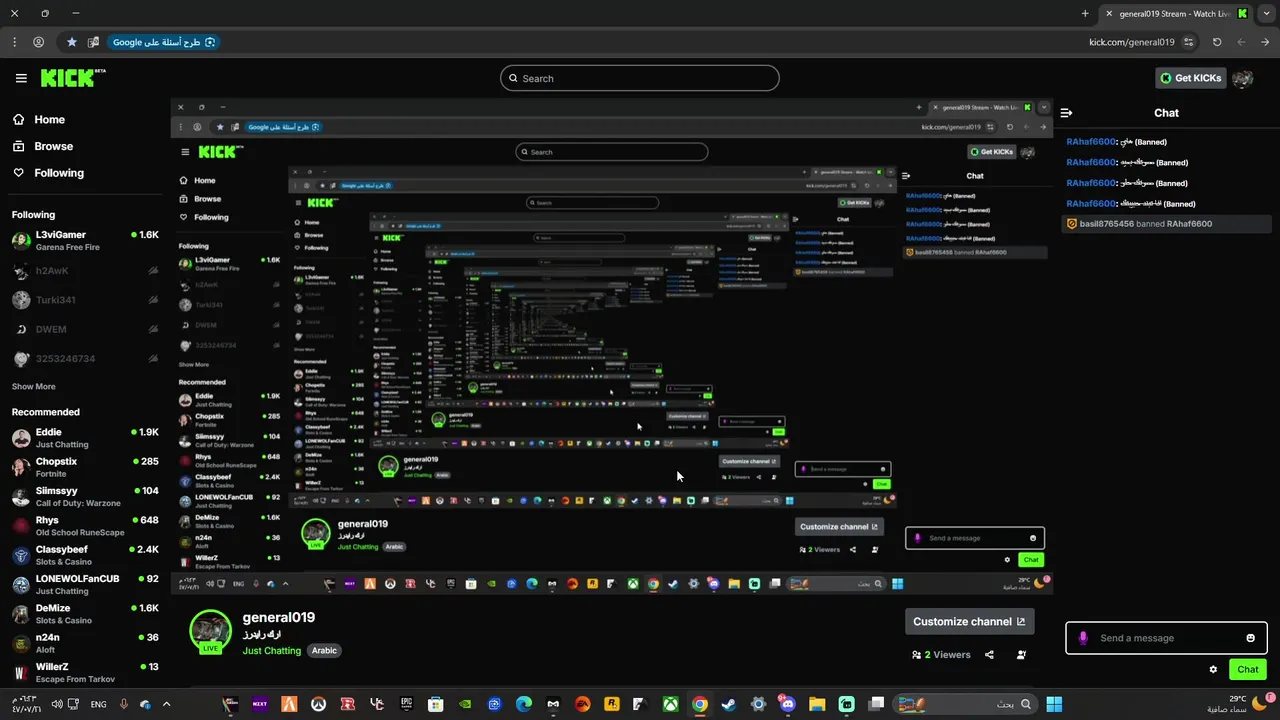Open the profile avatar menu next to Get KICKs

(x=1243, y=78)
